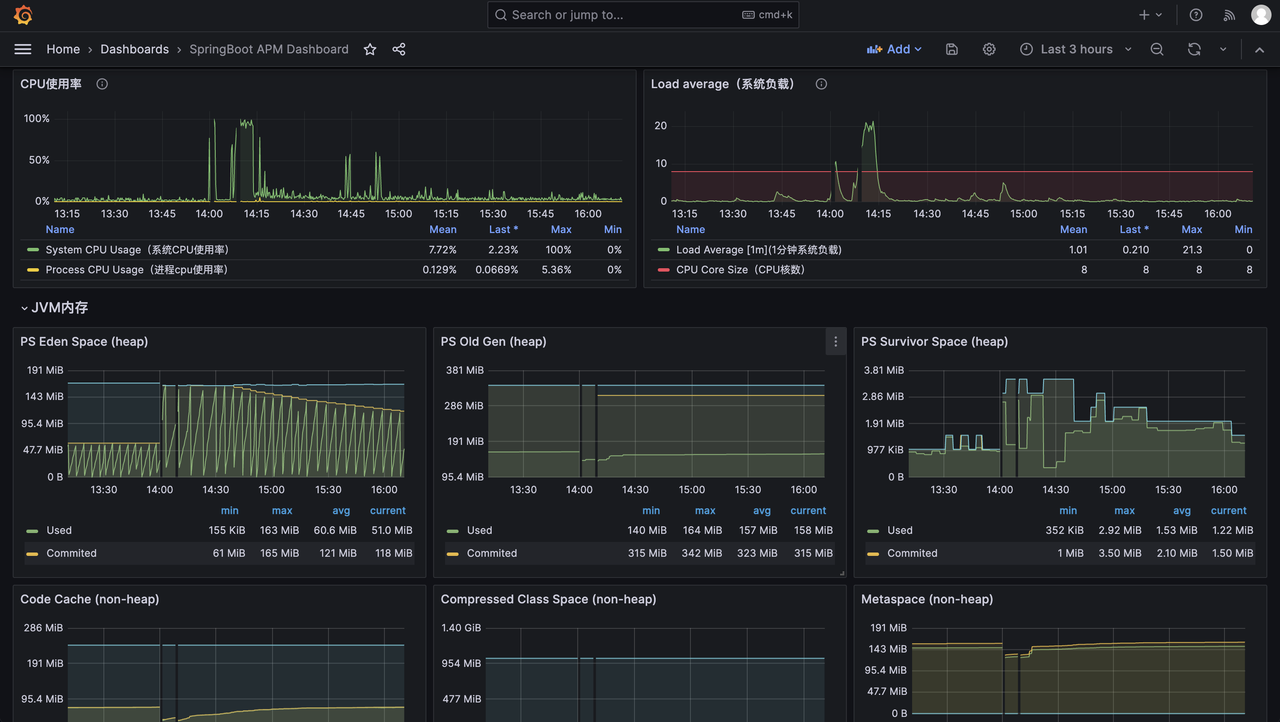Zoom out the time range
The height and width of the screenshot is (722, 1280).
1157,49
